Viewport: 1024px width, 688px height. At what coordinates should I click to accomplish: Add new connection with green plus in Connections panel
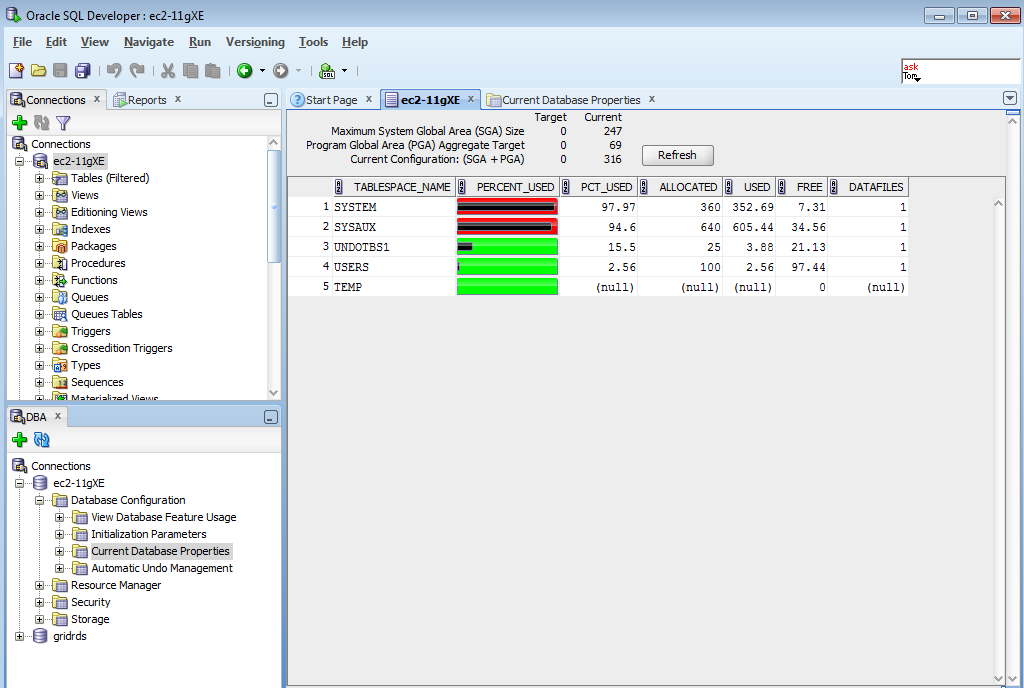coord(20,123)
